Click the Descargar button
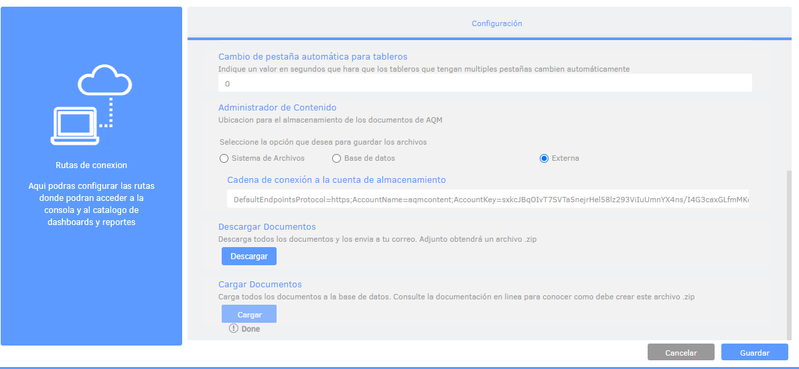 [249, 256]
